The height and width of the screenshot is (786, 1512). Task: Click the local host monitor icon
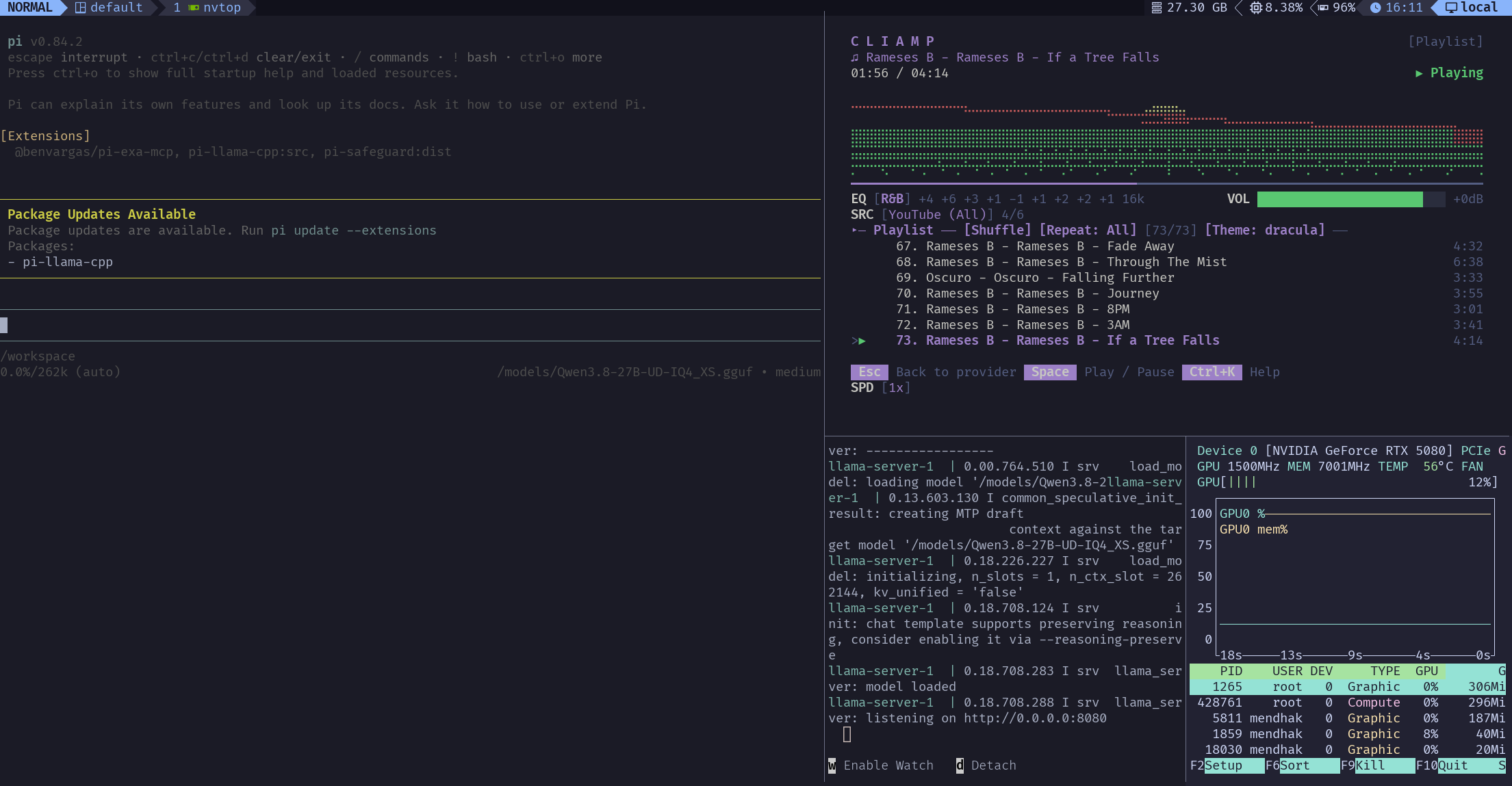1451,8
